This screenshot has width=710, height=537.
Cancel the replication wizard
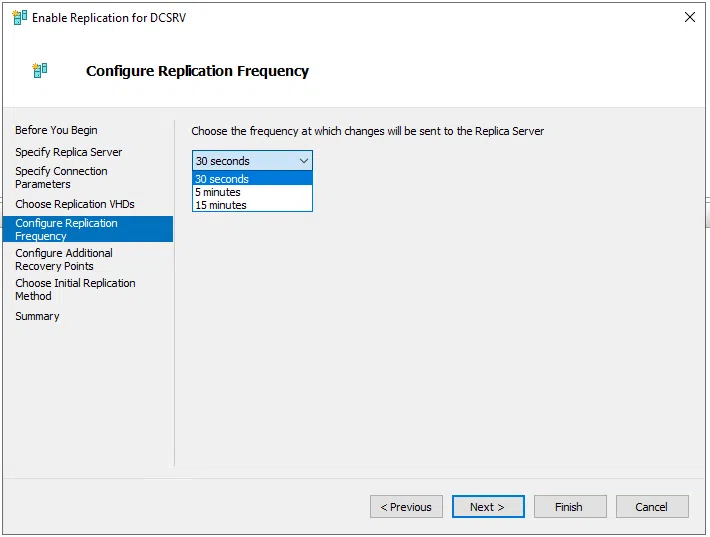pyautogui.click(x=652, y=507)
